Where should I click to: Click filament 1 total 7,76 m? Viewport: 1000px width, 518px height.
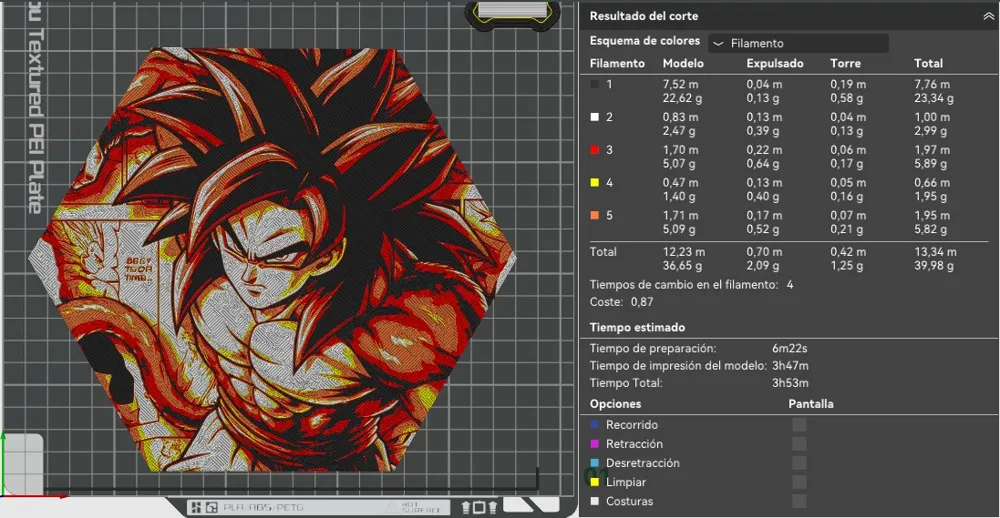coord(932,84)
